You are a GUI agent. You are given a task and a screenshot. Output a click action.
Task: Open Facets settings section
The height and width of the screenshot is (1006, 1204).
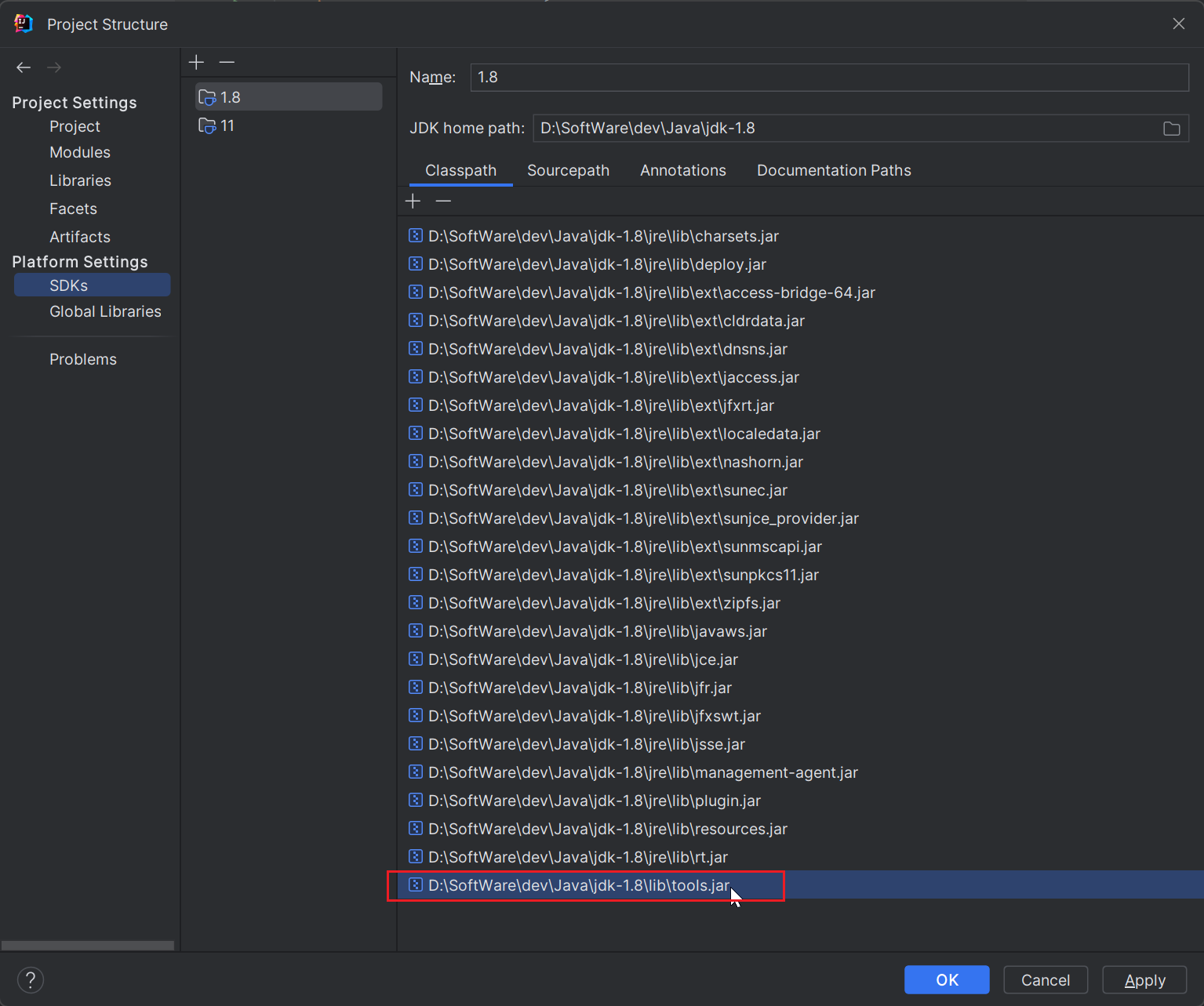pos(73,209)
